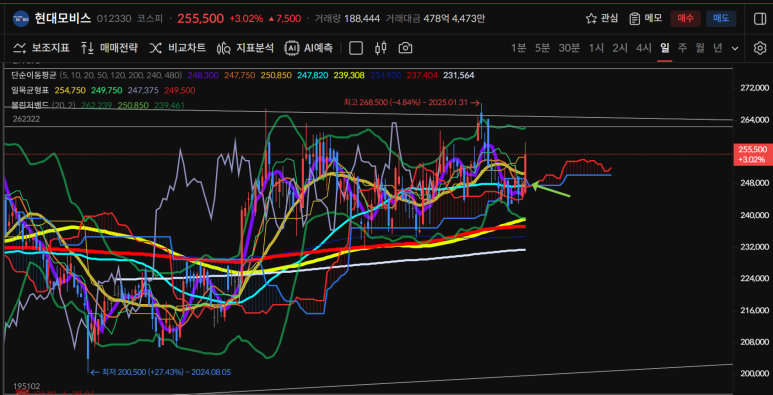Screen dimensions: 773x395
Task: Click the 매도 sell button
Action: tap(721, 18)
